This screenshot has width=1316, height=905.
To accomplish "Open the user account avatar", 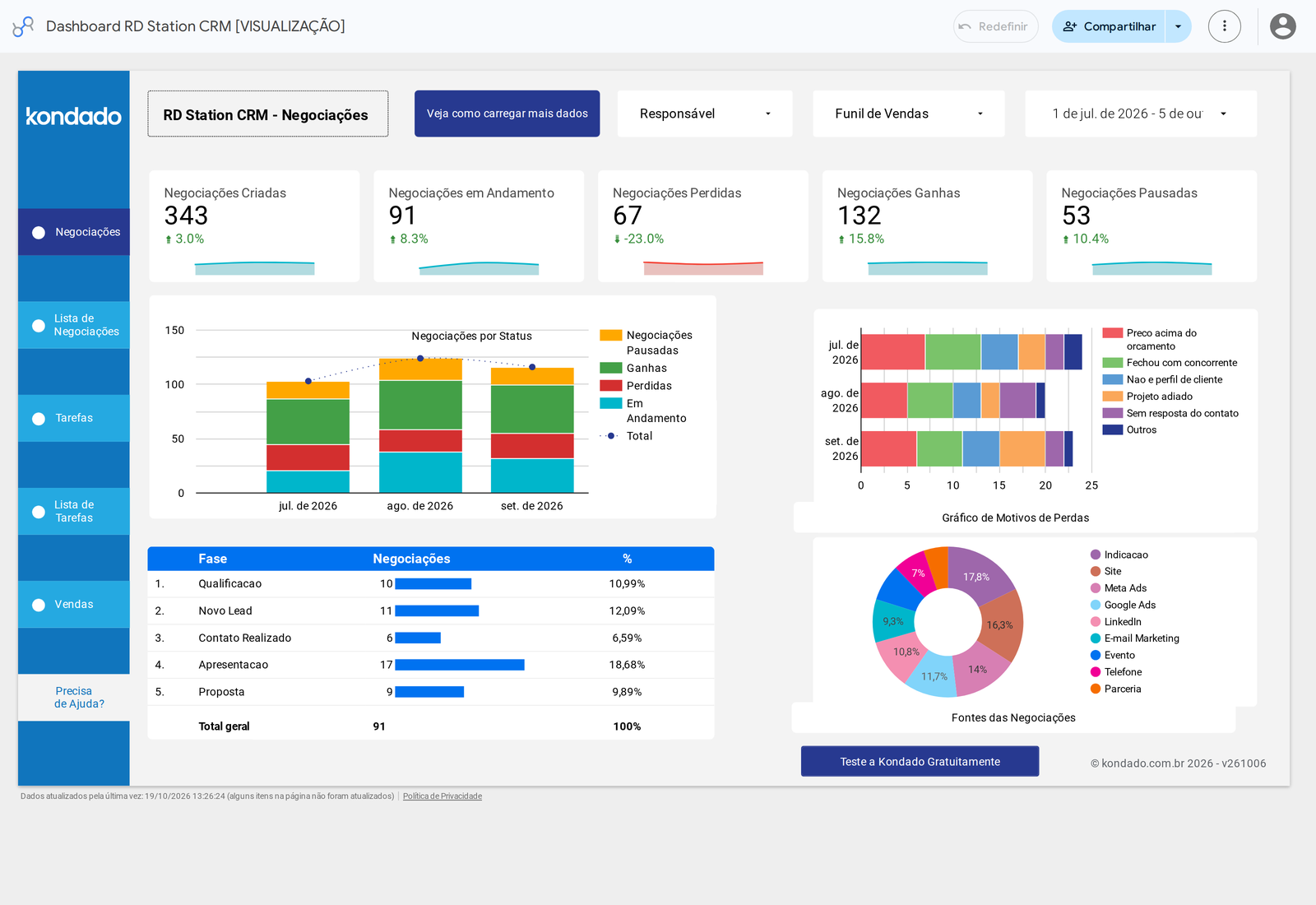I will tap(1282, 26).
